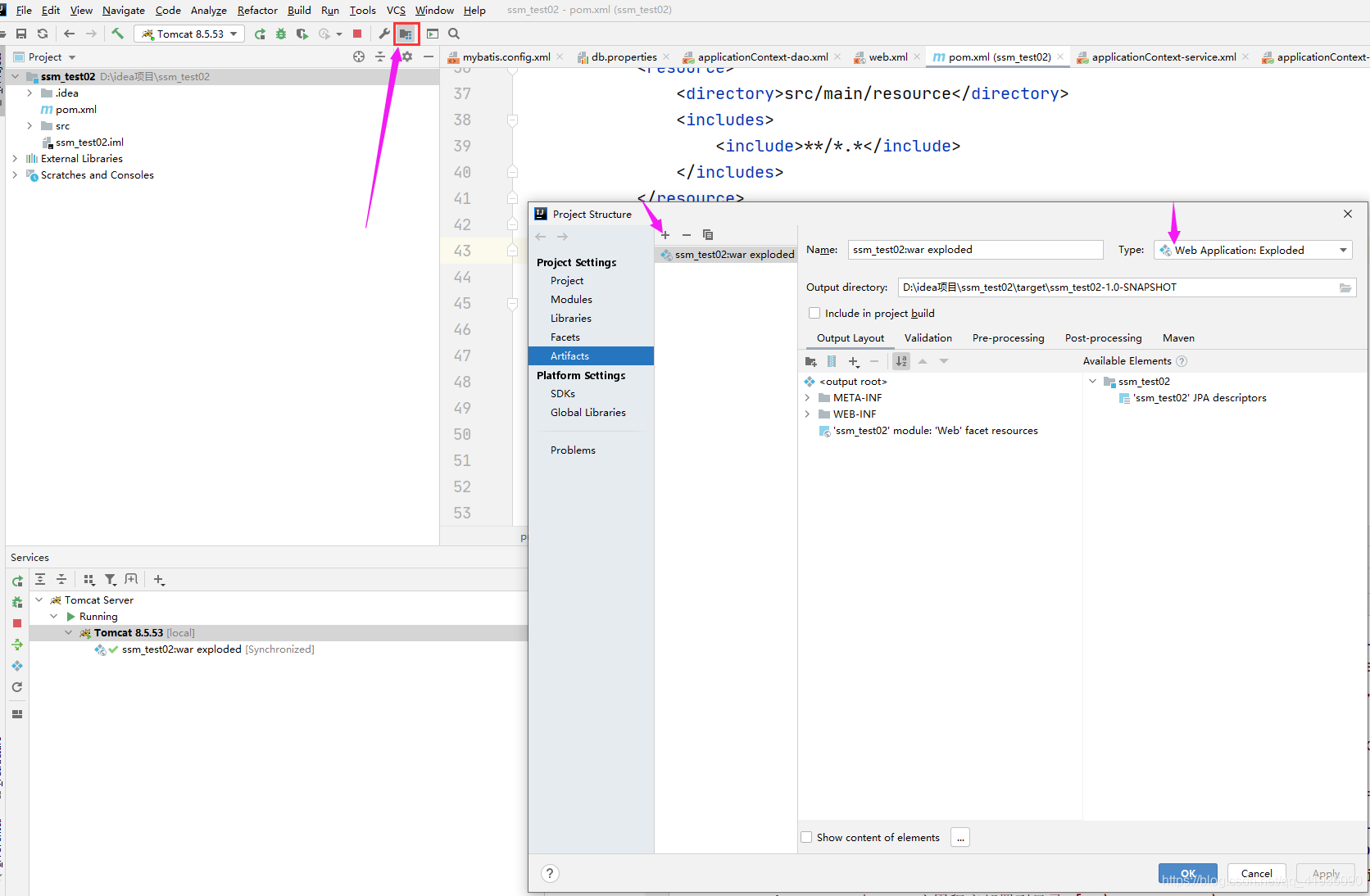Viewport: 1370px width, 896px height.
Task: Collapse ssm_test02 in Available Elements
Action: click(1092, 382)
